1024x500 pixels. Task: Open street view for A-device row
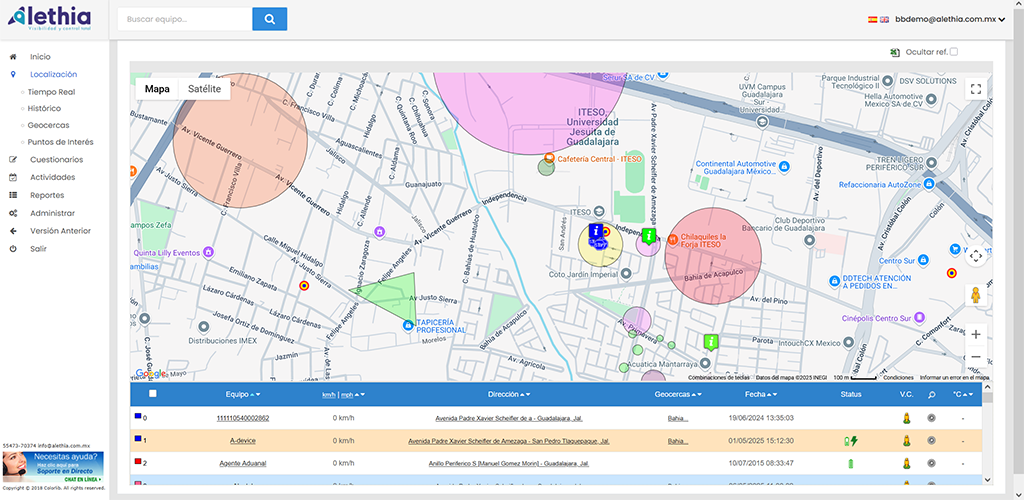click(x=906, y=441)
